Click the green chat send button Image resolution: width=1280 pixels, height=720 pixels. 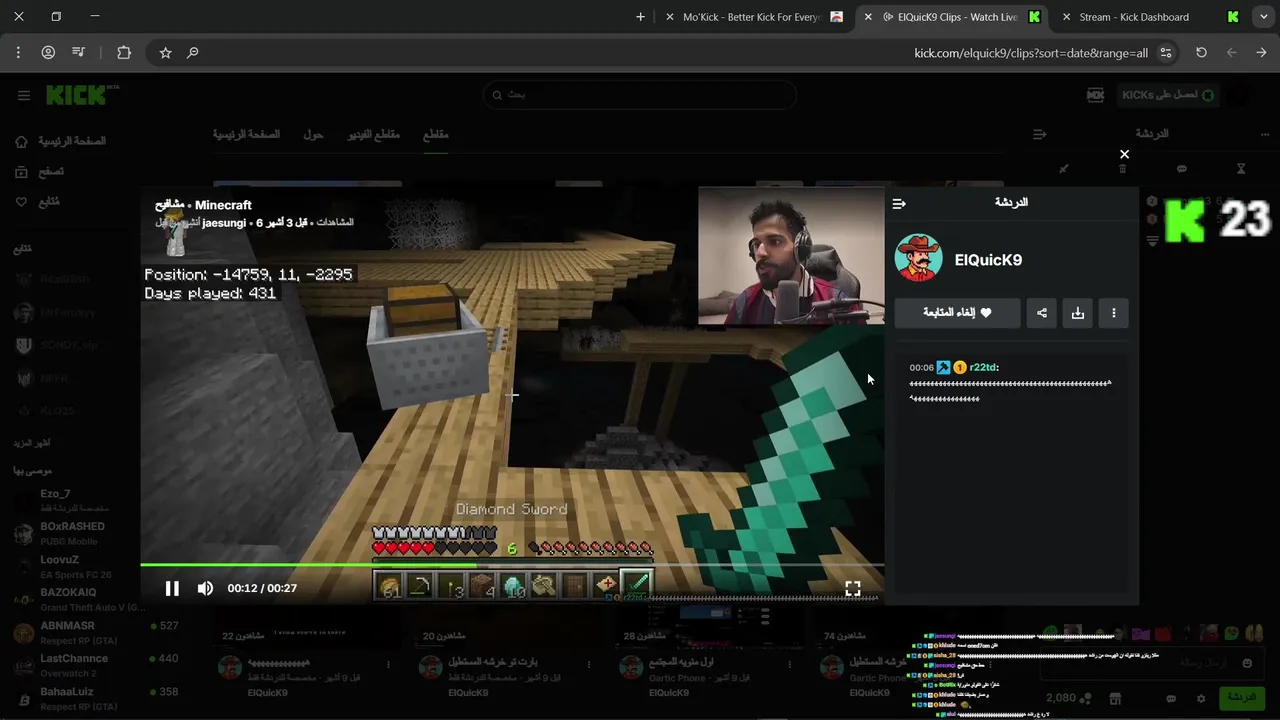click(1242, 697)
